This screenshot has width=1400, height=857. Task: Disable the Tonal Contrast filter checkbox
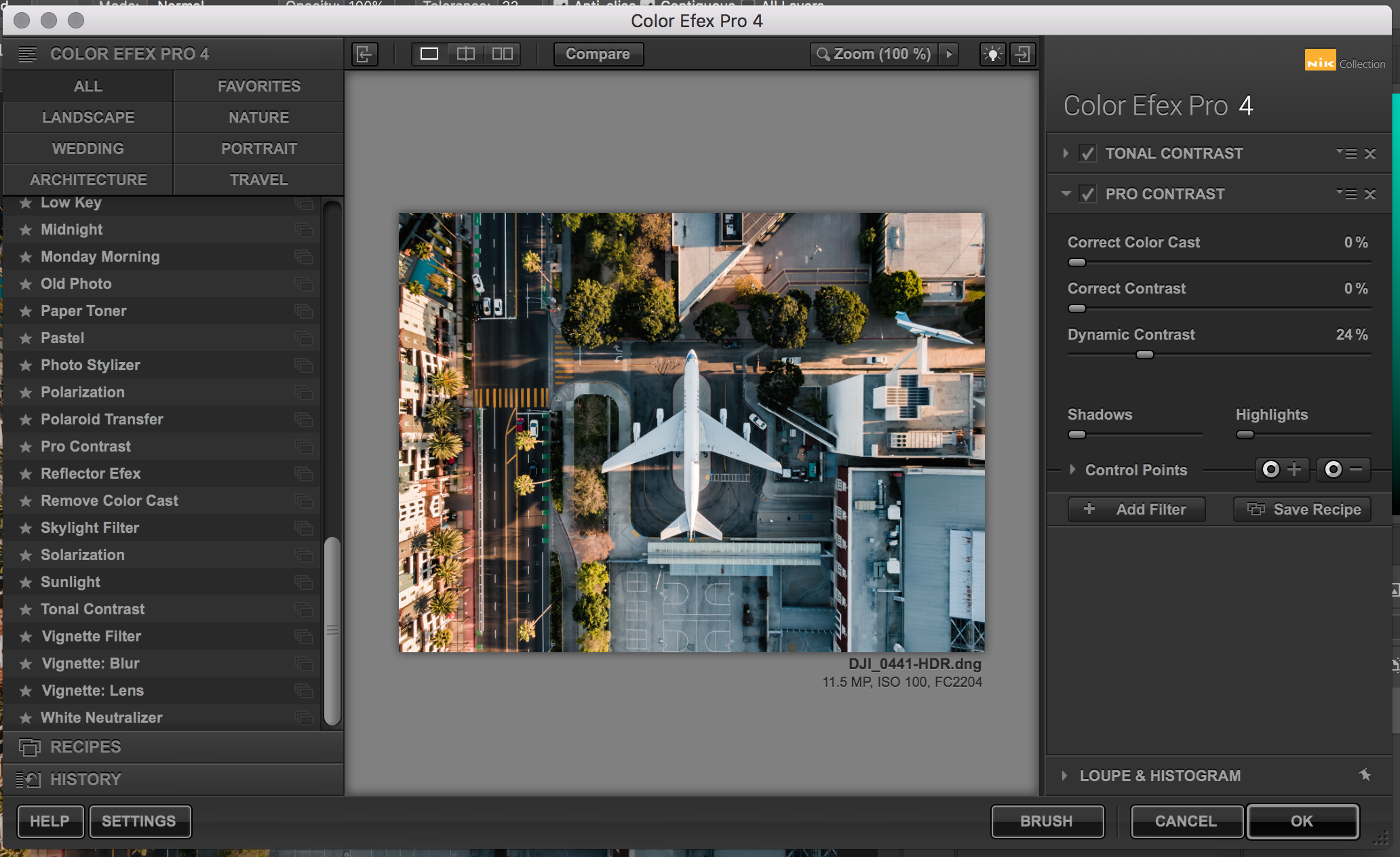(x=1088, y=154)
